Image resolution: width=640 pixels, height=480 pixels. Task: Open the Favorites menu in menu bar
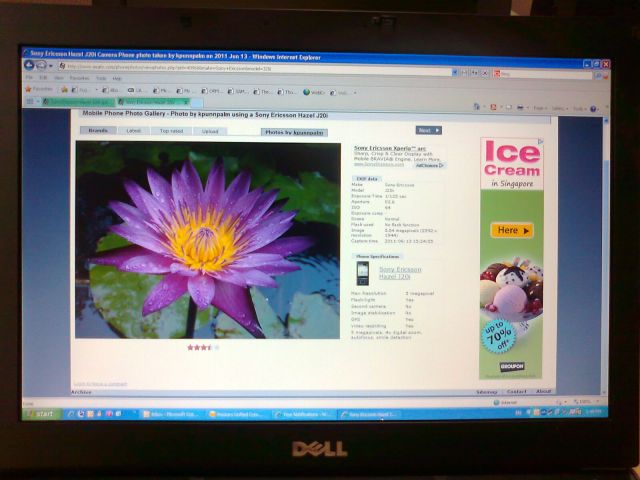pos(79,78)
